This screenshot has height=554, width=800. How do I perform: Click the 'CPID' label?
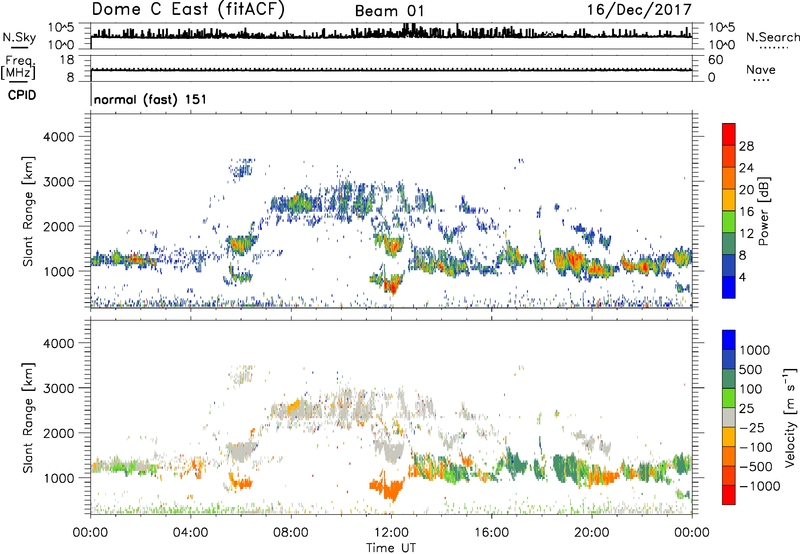click(x=22, y=95)
